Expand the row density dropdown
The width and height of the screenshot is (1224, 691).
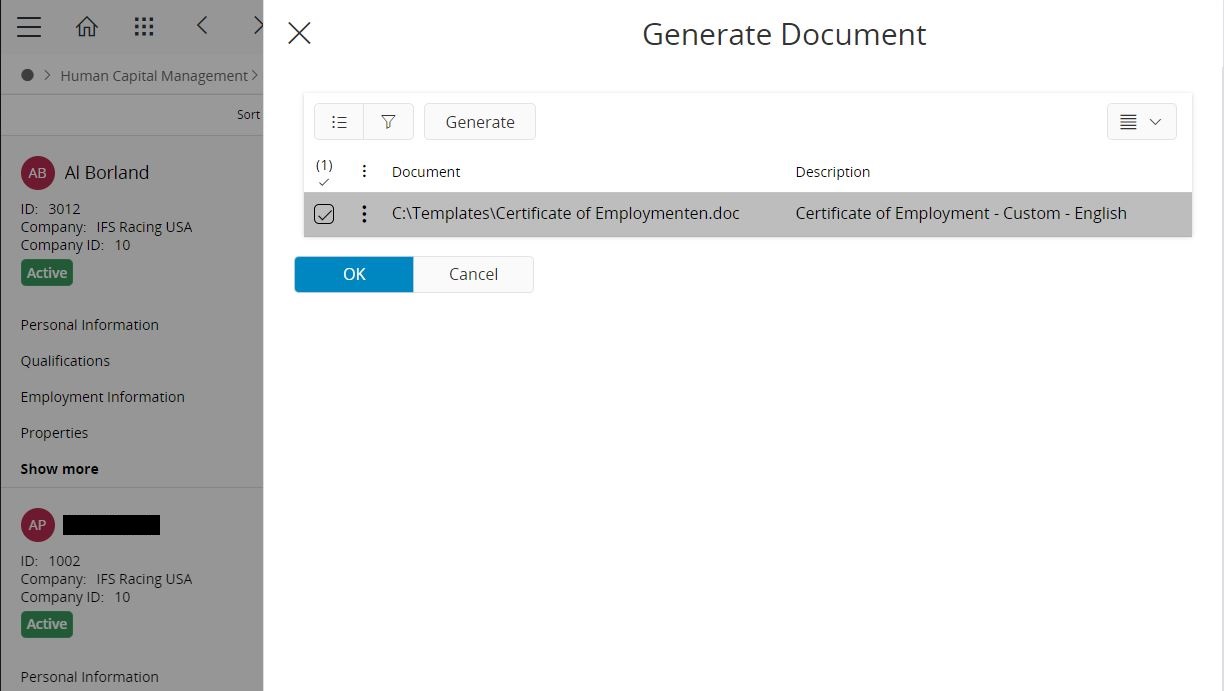pos(1141,122)
